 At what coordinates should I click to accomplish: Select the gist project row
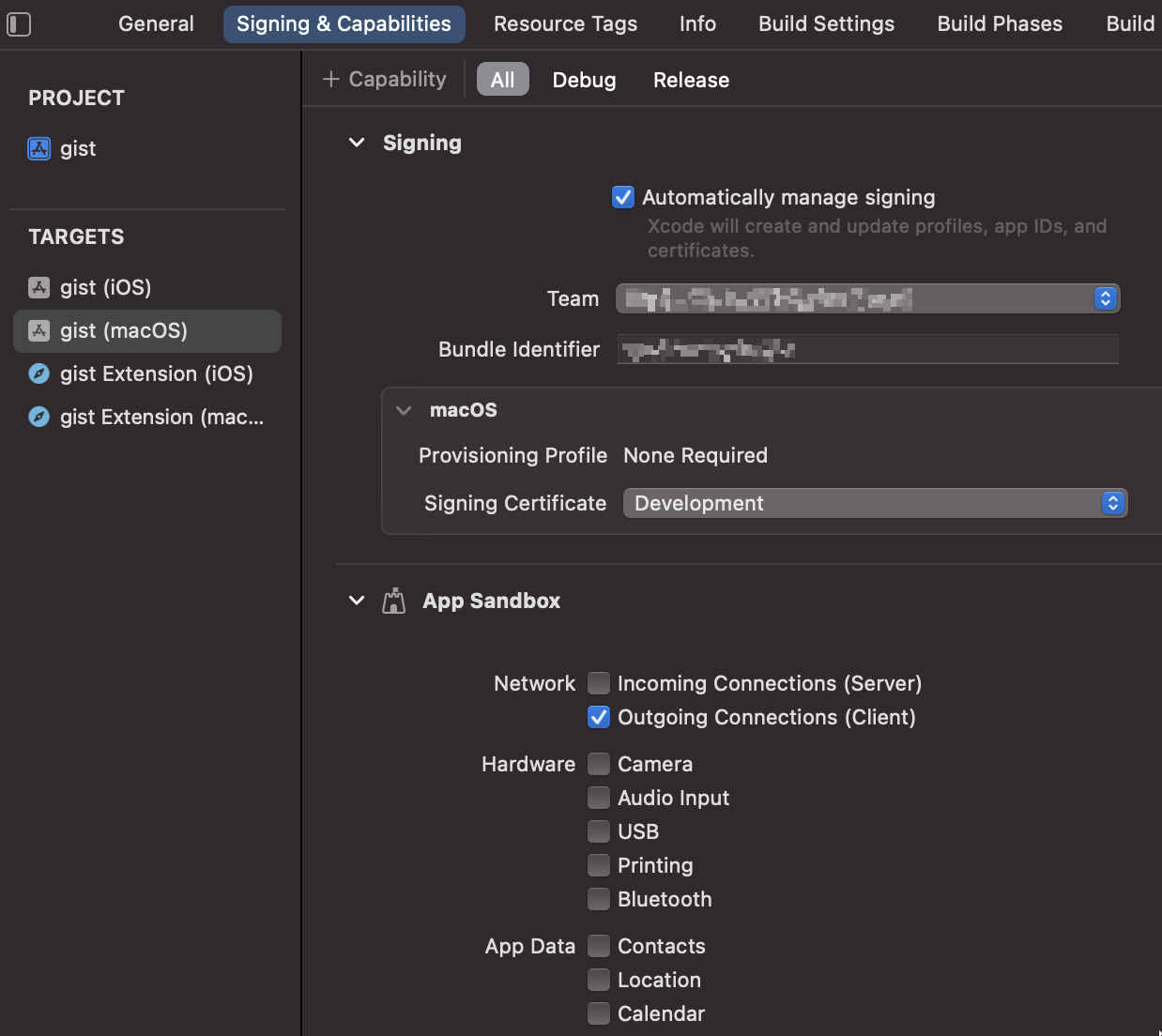[x=147, y=148]
